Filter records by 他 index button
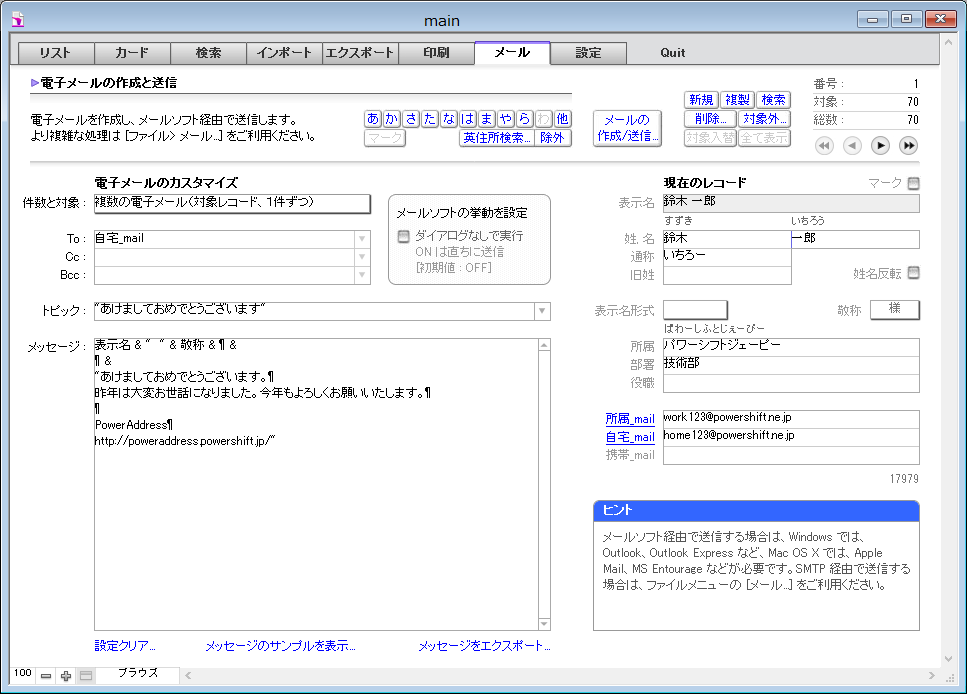This screenshot has width=967, height=694. 563,119
